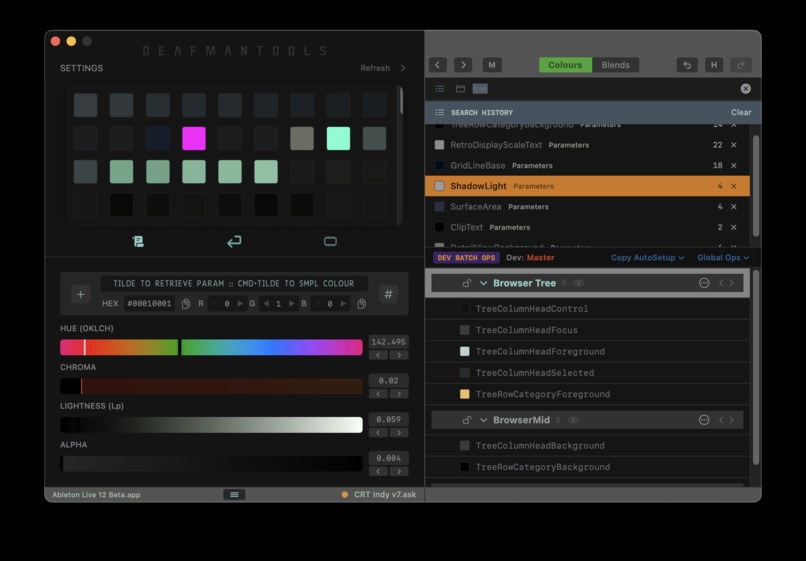The height and width of the screenshot is (561, 806).
Task: Click the clipboard icon after the B value
Action: tap(361, 304)
